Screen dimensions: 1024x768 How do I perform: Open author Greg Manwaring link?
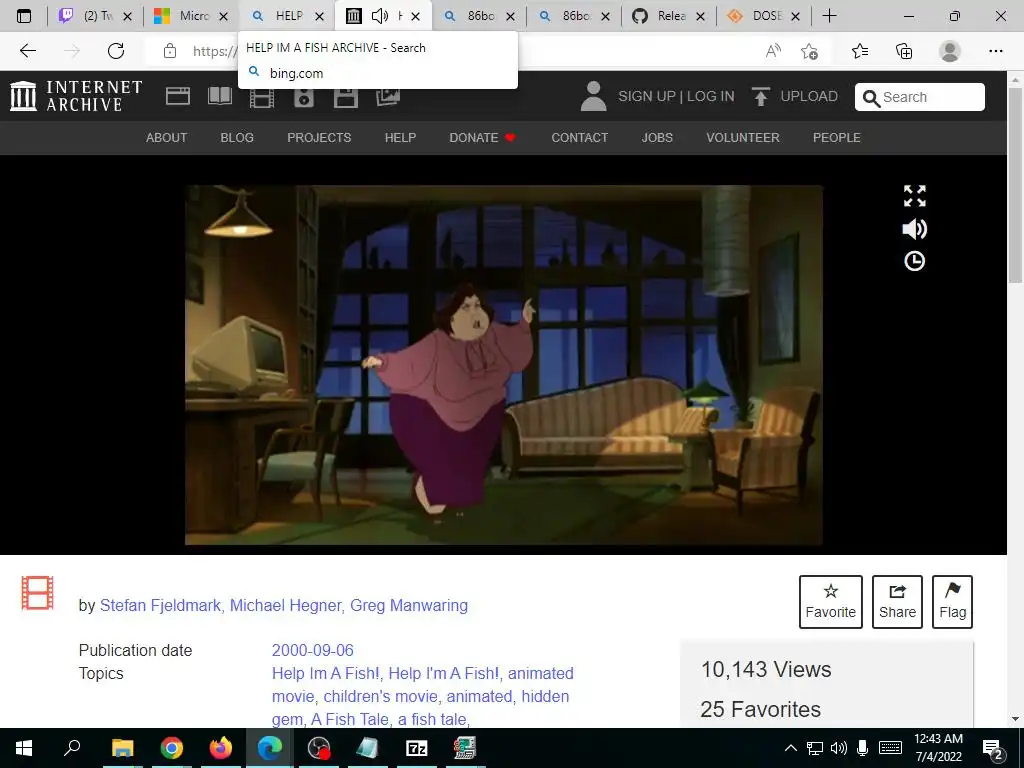pos(409,605)
